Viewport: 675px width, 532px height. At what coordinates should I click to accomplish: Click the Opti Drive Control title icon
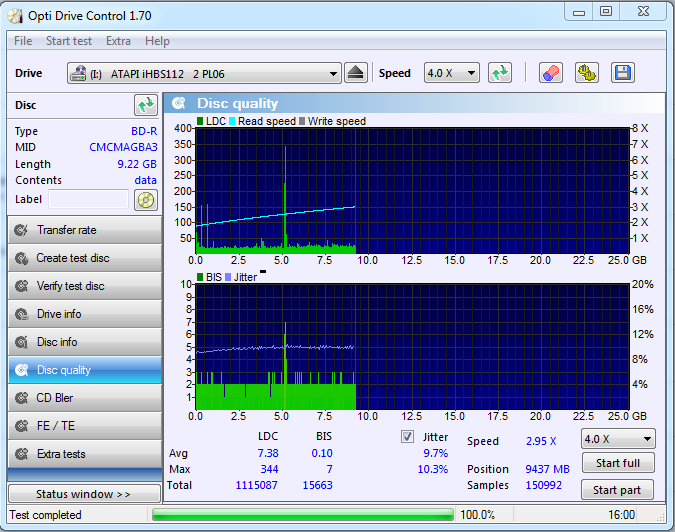click(15, 16)
